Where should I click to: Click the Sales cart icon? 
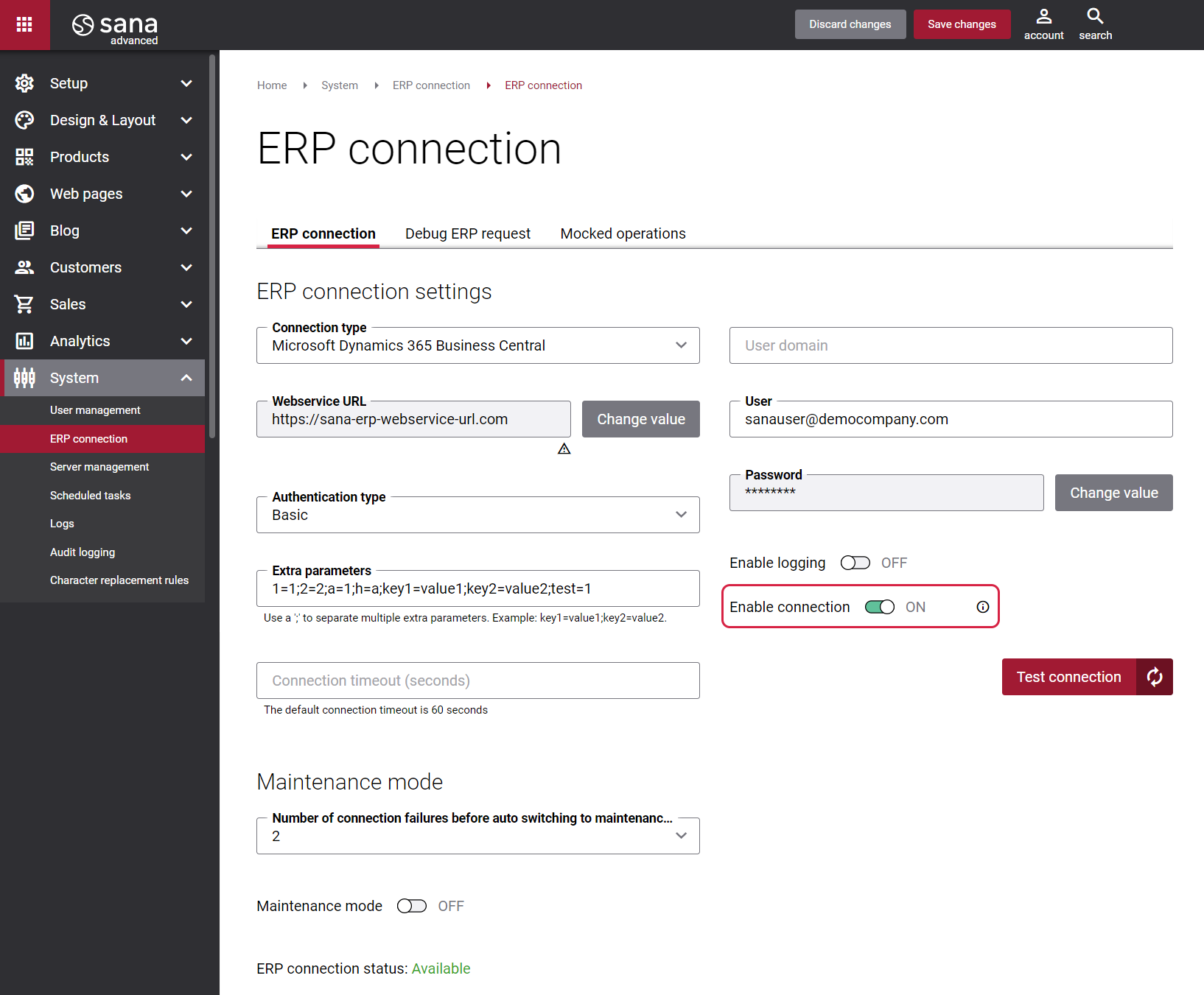(24, 304)
